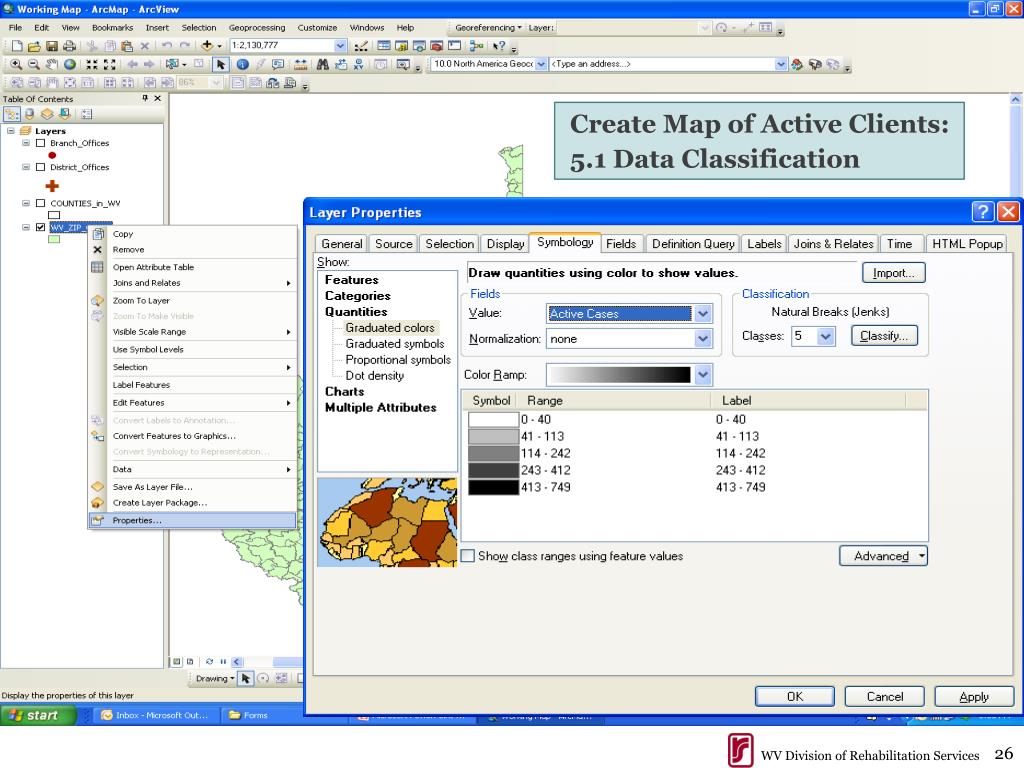Image resolution: width=1024 pixels, height=768 pixels.
Task: Open the map scale dropdown (1:2,130,777)
Action: [x=340, y=46]
